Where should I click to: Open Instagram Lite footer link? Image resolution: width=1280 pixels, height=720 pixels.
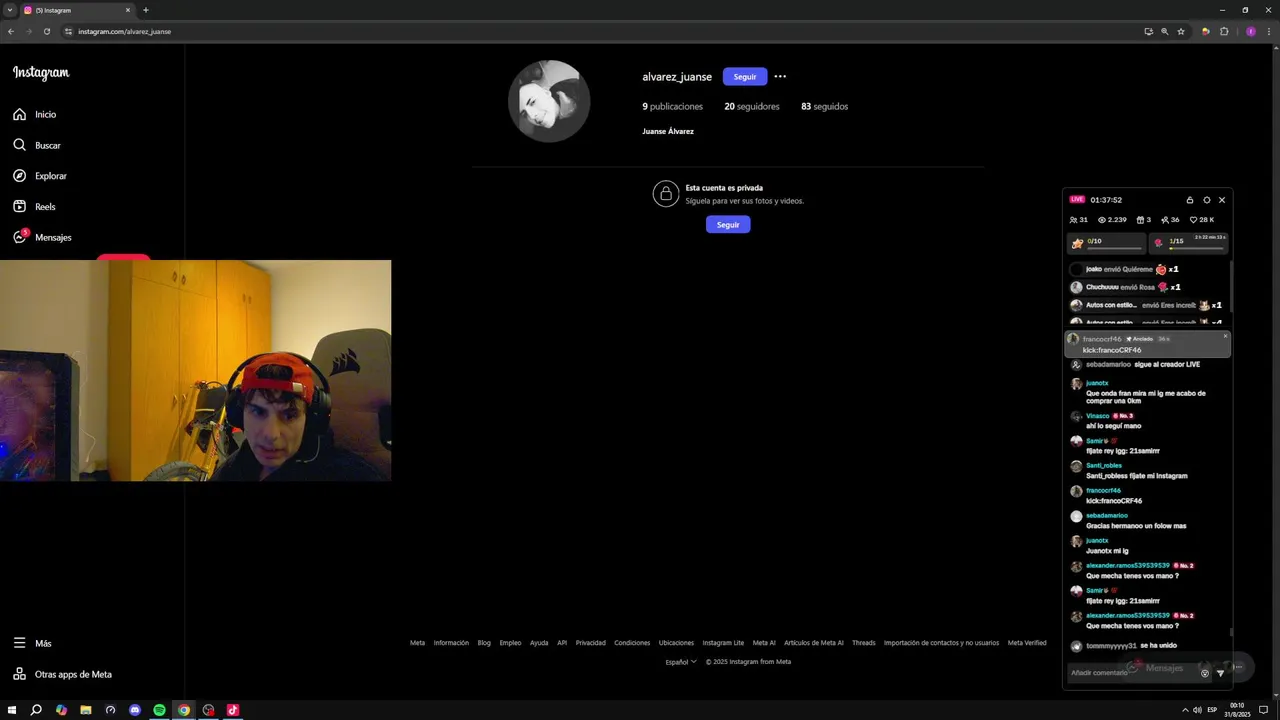click(723, 643)
